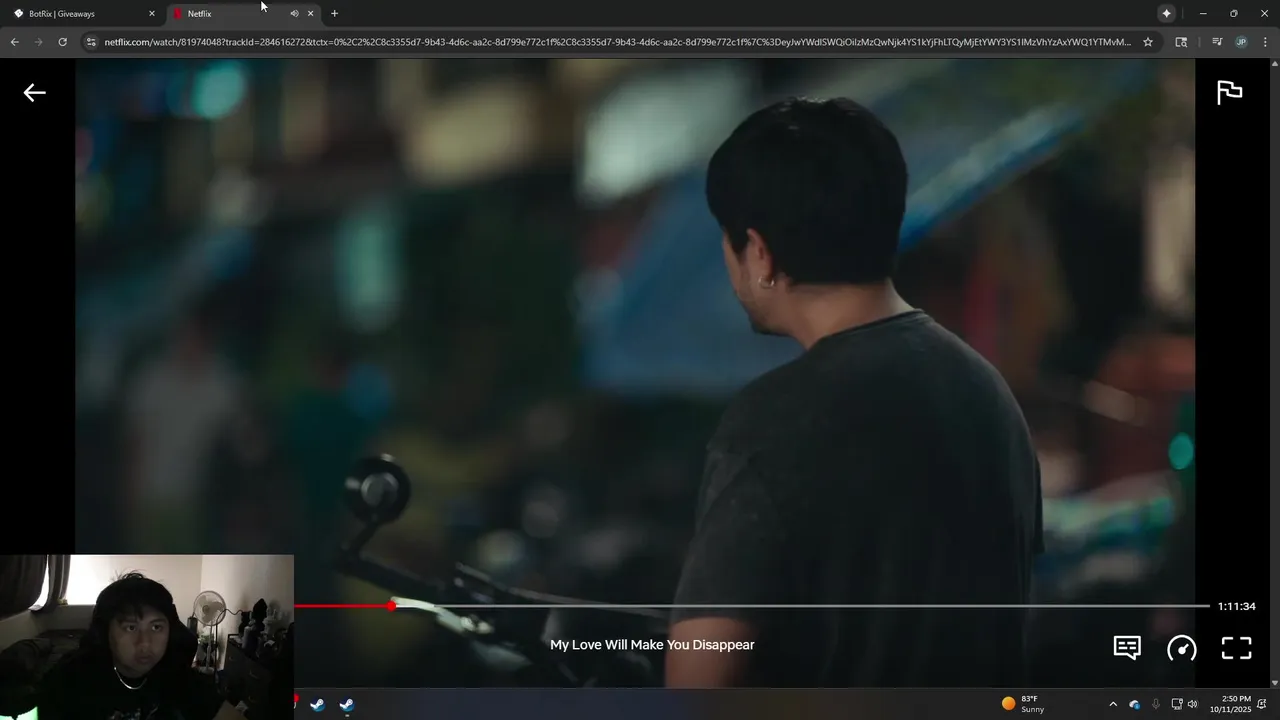Open the second Steam taskbar icon
Screen dimensions: 1280x720
coord(346,704)
